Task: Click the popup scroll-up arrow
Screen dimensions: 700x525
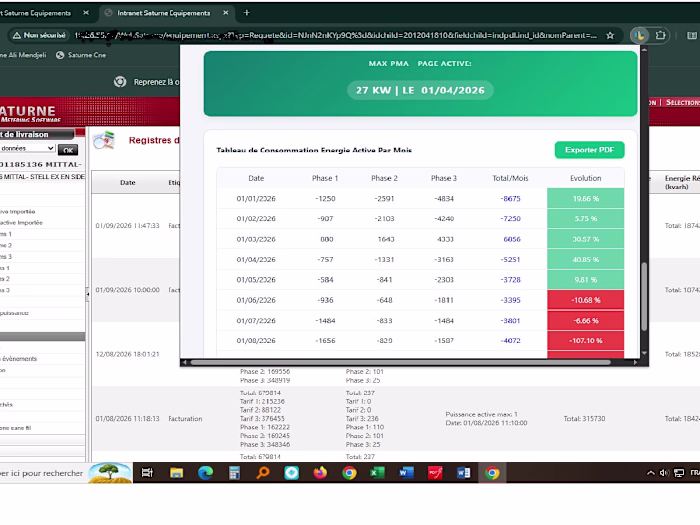Action: (644, 50)
